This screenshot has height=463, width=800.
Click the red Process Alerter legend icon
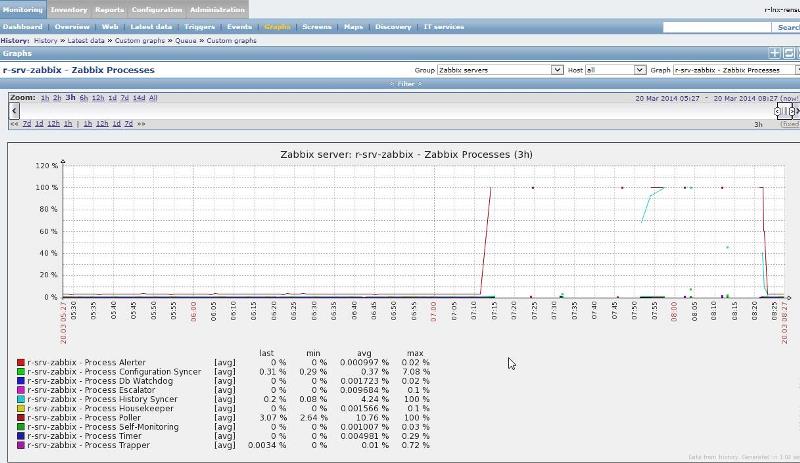coord(20,362)
